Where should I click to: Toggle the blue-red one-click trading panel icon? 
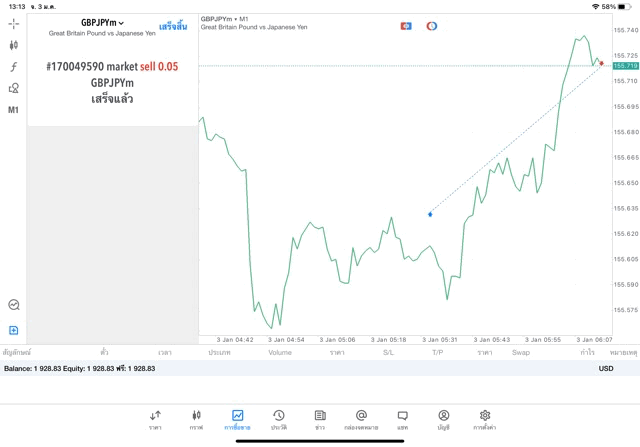[x=406, y=26]
